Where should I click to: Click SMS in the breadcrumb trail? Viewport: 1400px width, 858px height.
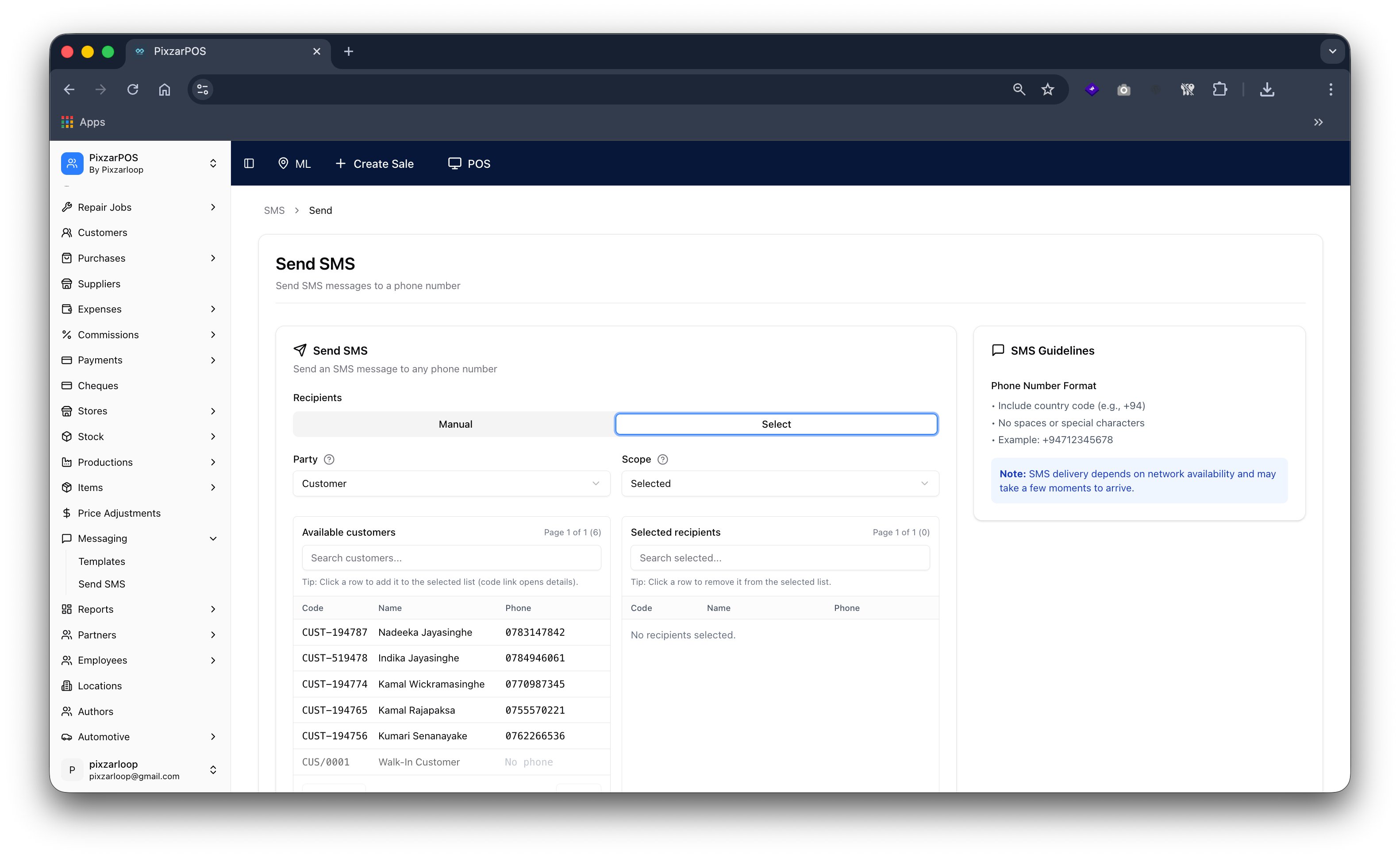[x=274, y=210]
